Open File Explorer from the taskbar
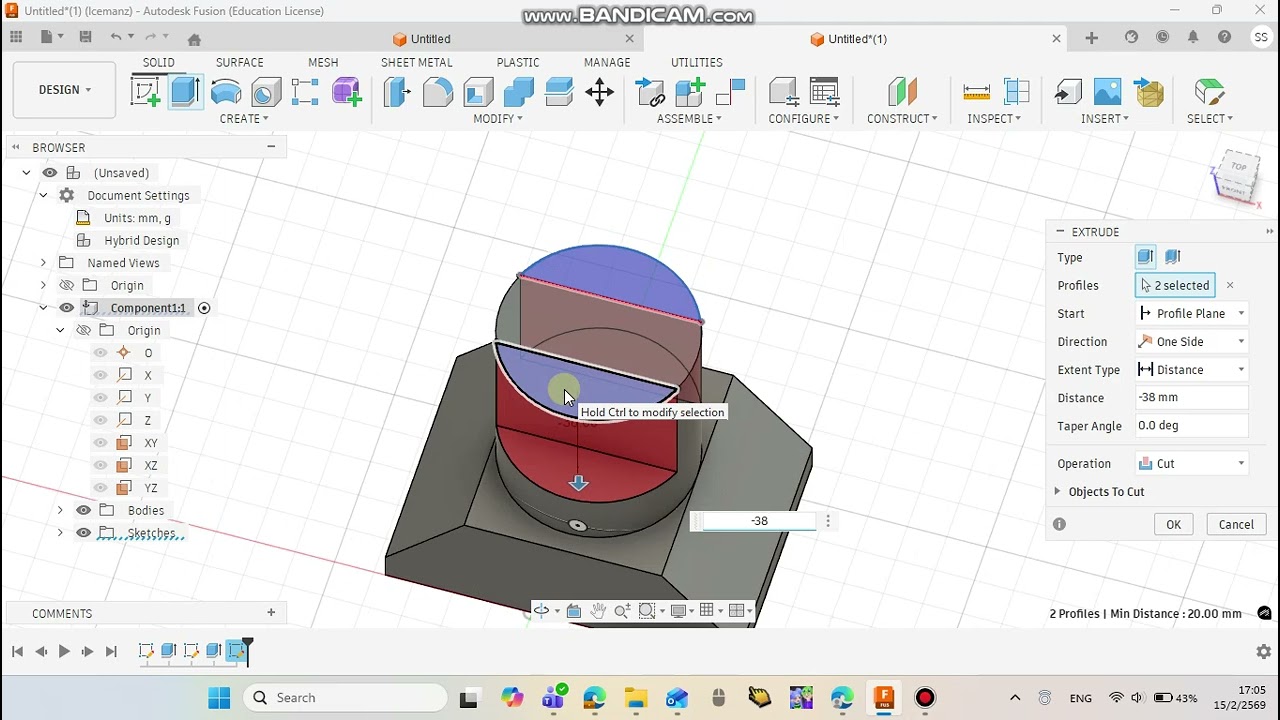The height and width of the screenshot is (720, 1280). pyautogui.click(x=635, y=697)
